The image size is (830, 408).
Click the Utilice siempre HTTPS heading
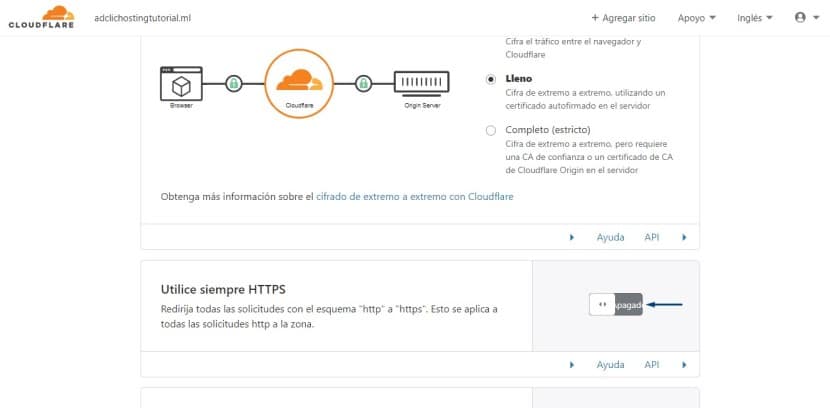pos(223,289)
